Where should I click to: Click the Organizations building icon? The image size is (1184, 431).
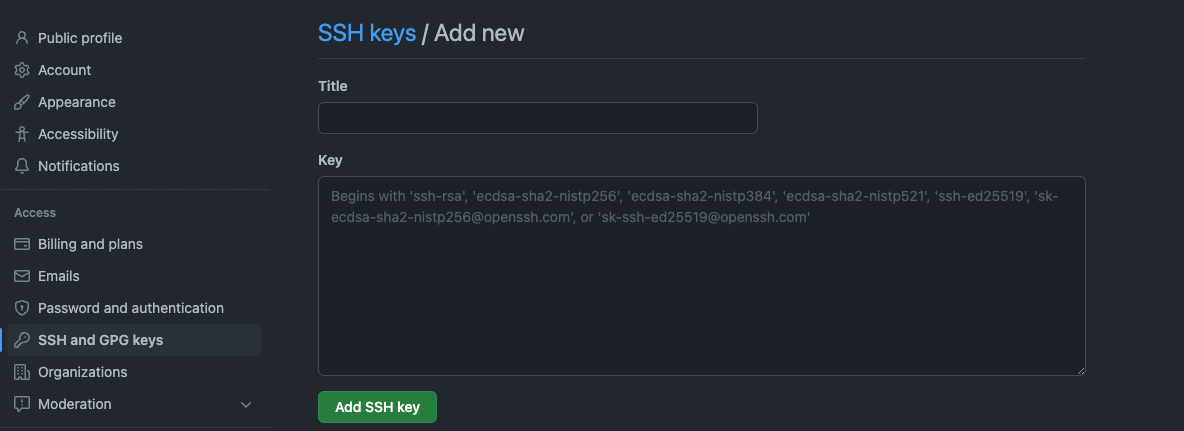coord(22,372)
